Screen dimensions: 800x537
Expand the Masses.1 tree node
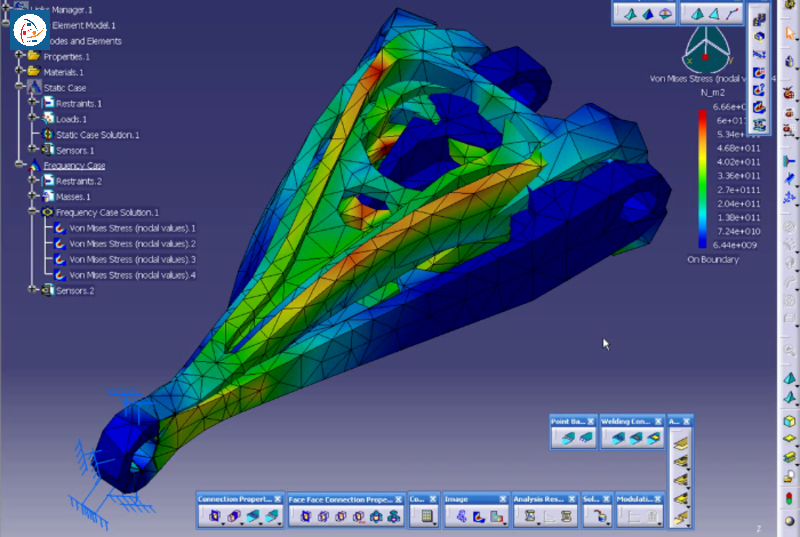tap(32, 195)
